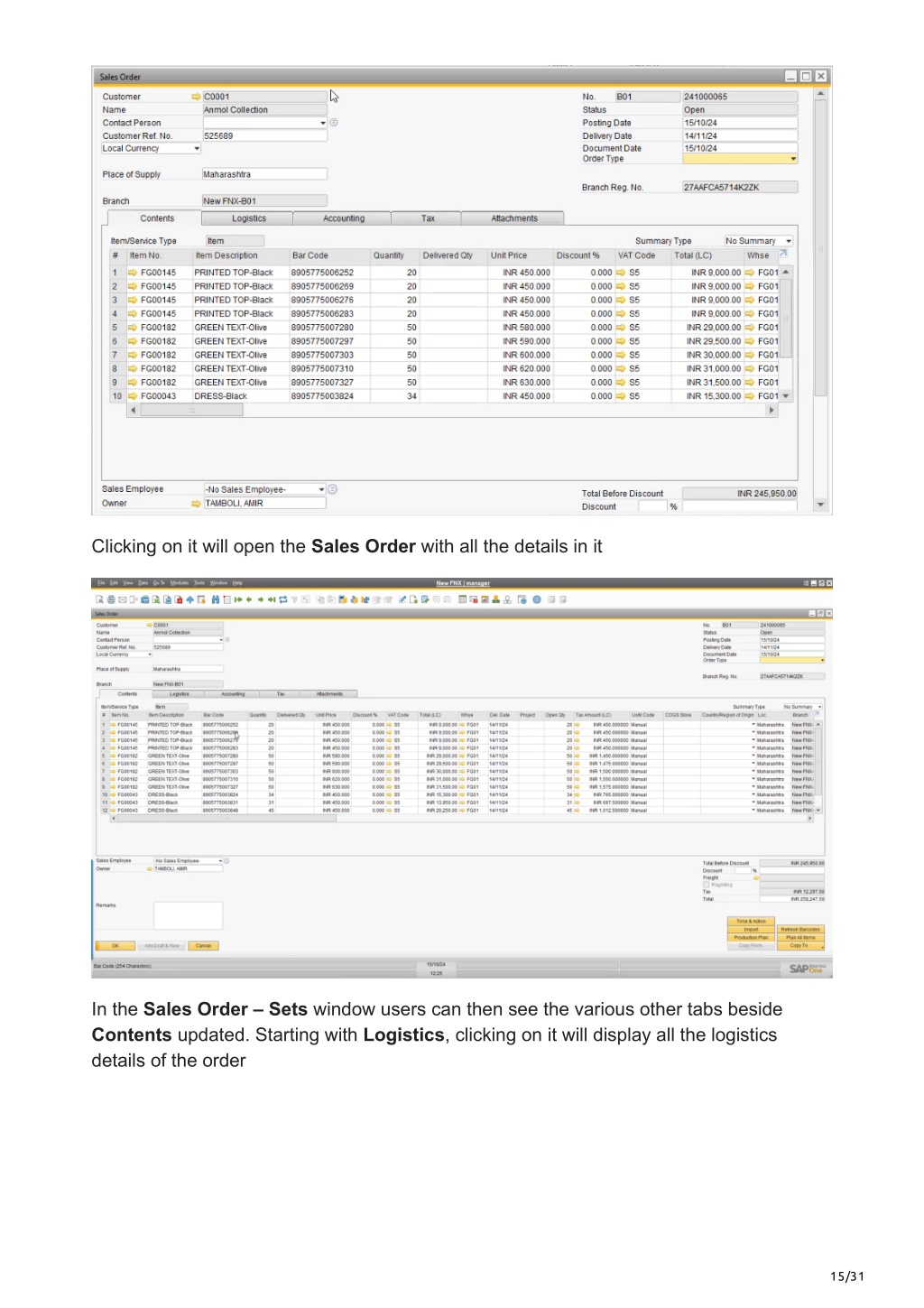Viewport: 924px width, 1308px height.
Task: Switch to Accounting tab in upper window
Action: pos(343,218)
